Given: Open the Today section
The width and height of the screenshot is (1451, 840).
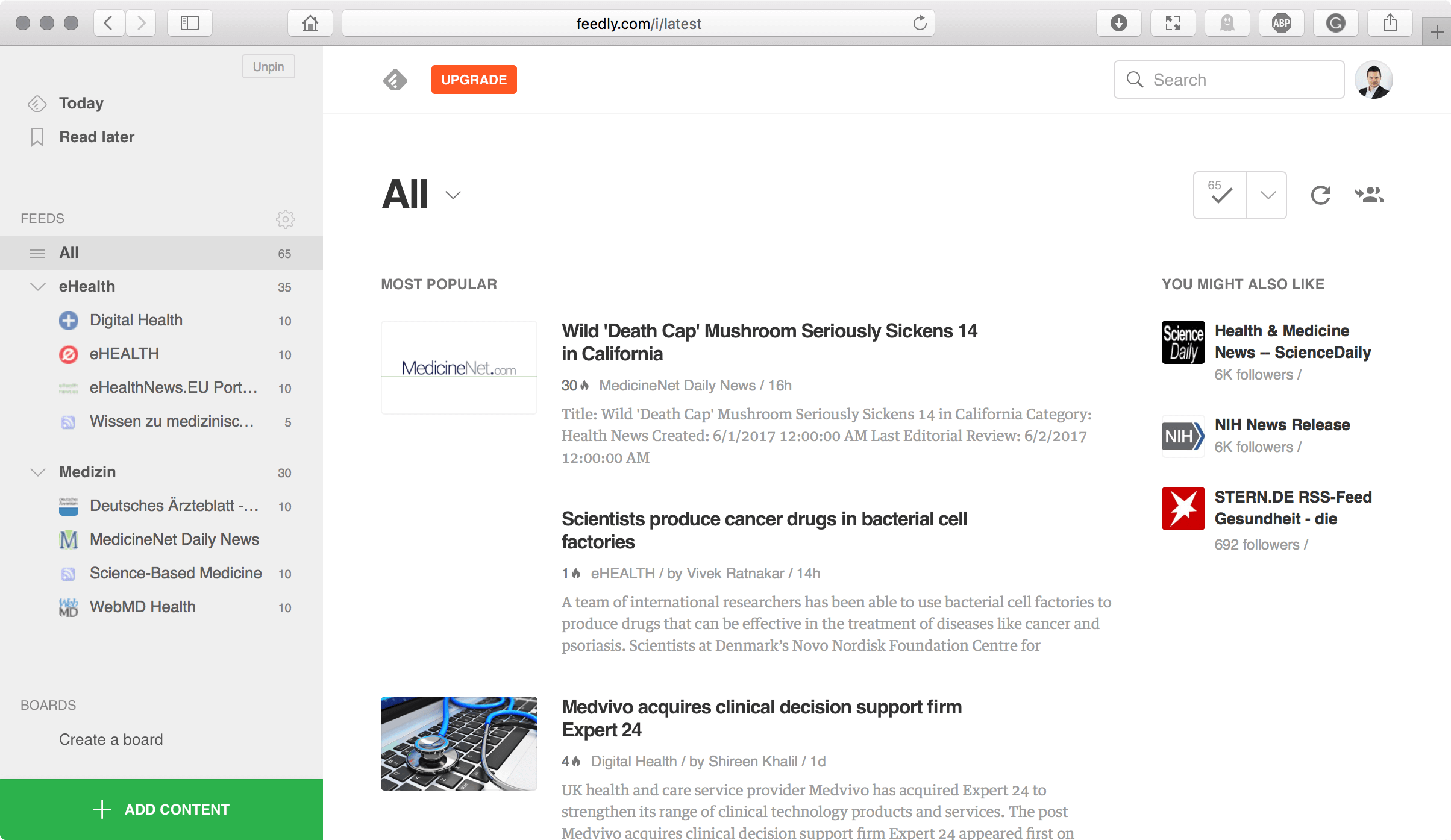Looking at the screenshot, I should [x=81, y=103].
